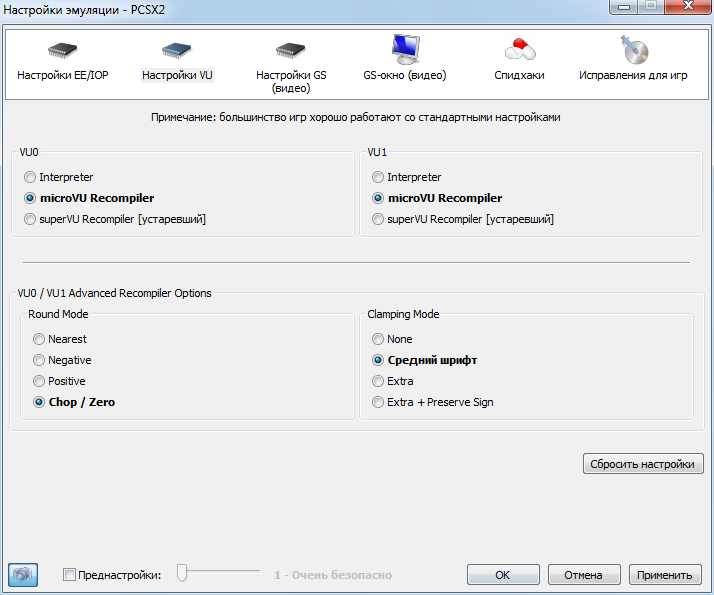Switch to the Спидхаки tab label

click(x=520, y=75)
